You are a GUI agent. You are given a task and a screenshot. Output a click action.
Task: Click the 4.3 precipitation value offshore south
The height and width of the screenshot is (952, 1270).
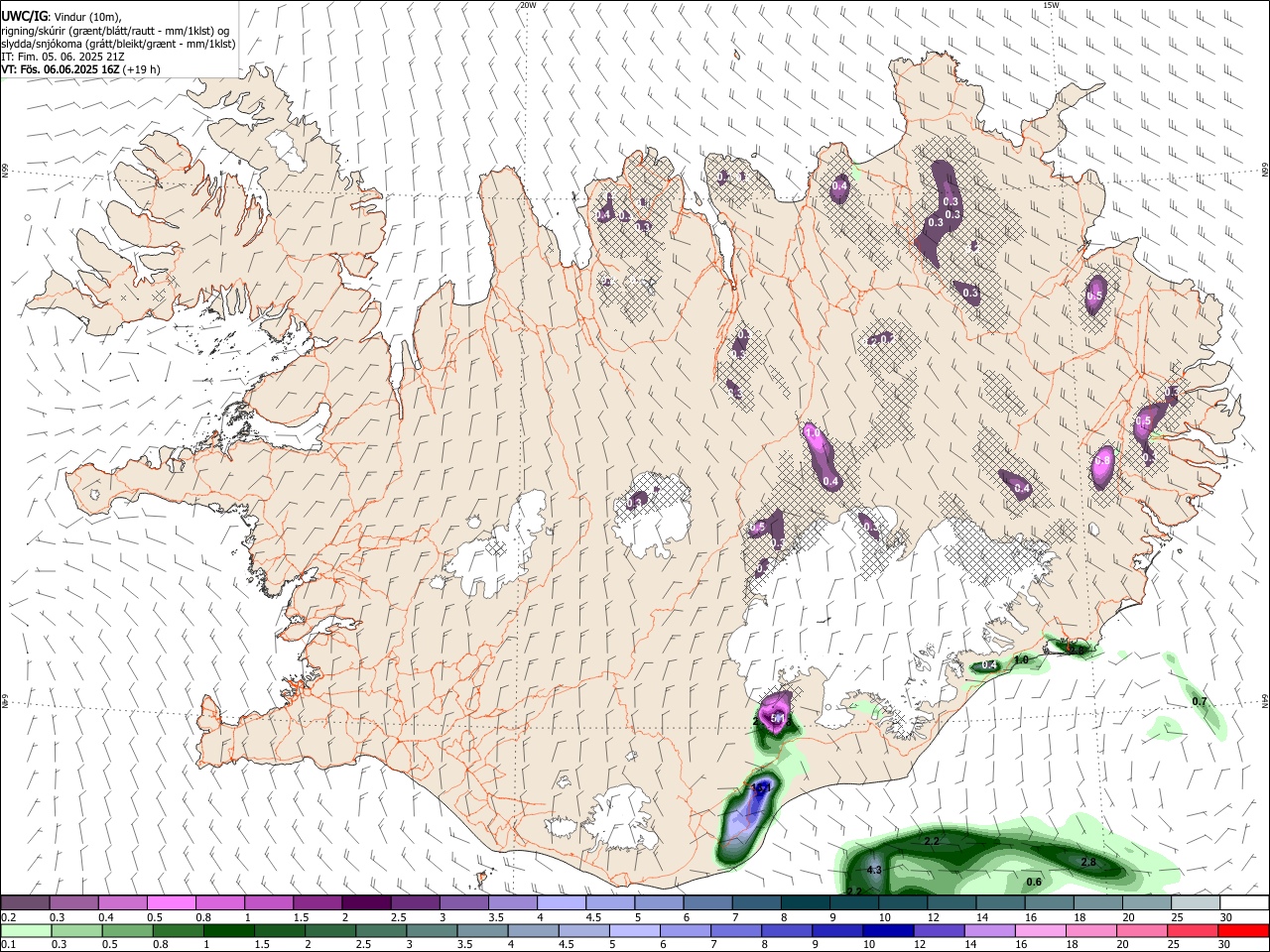coord(874,870)
